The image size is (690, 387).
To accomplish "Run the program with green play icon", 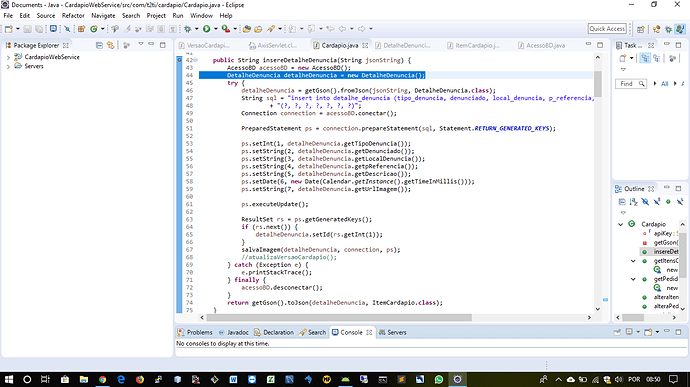I will (206, 29).
